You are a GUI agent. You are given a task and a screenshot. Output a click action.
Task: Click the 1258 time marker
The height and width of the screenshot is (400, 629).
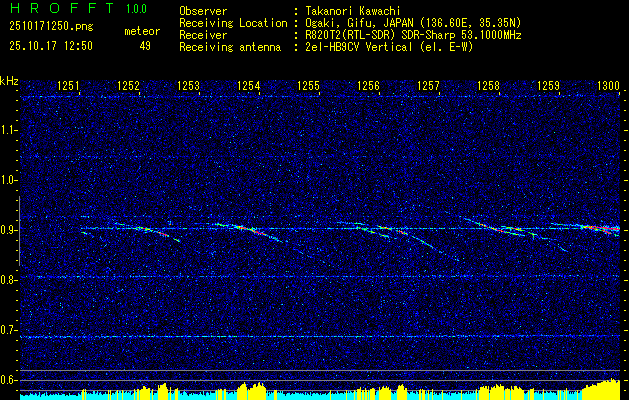tap(489, 87)
